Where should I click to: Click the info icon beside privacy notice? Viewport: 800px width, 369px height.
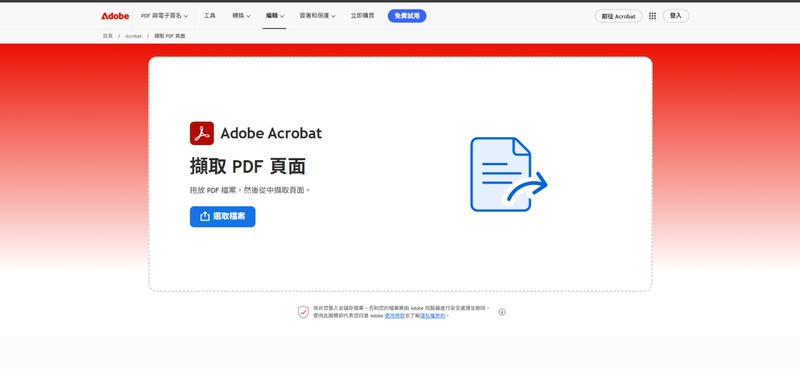(x=502, y=312)
